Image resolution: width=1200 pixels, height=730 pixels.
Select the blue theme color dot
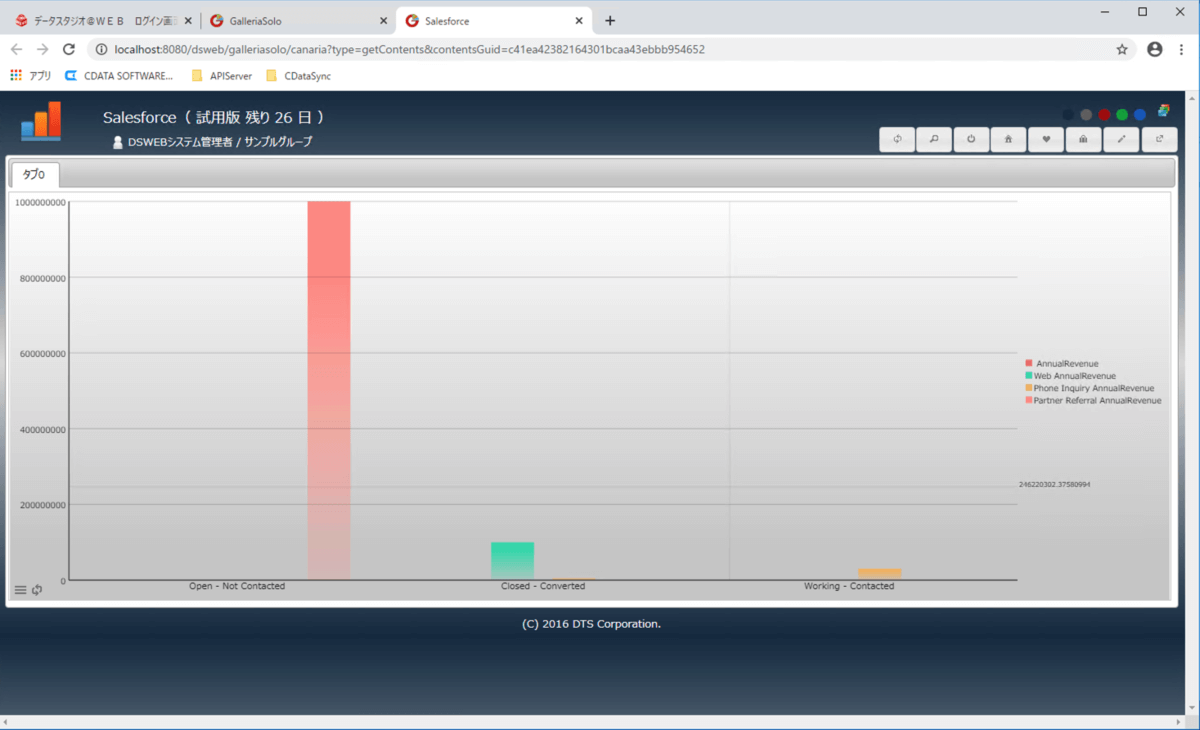(1140, 115)
